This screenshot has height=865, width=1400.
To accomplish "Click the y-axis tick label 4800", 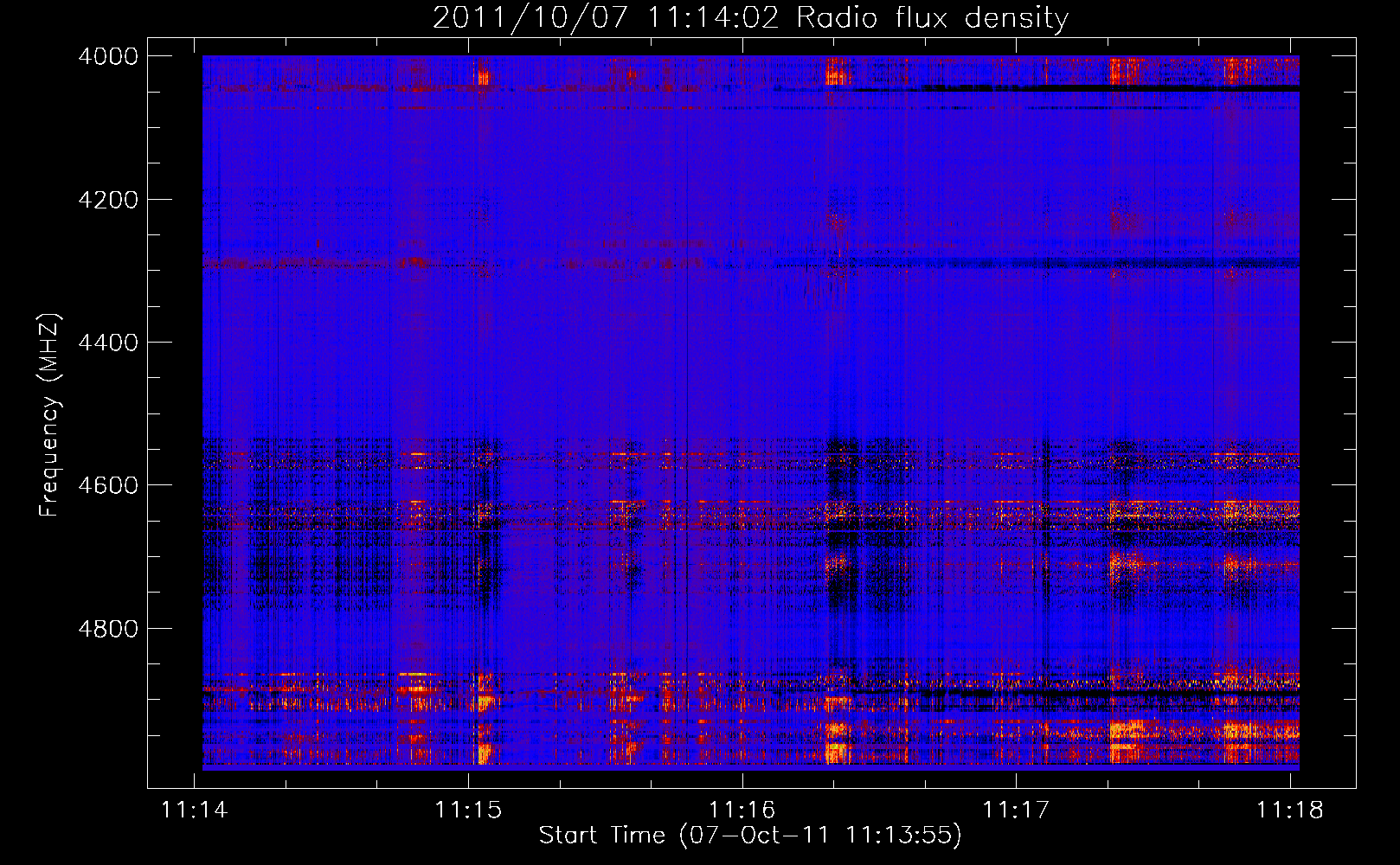I will tap(108, 629).
